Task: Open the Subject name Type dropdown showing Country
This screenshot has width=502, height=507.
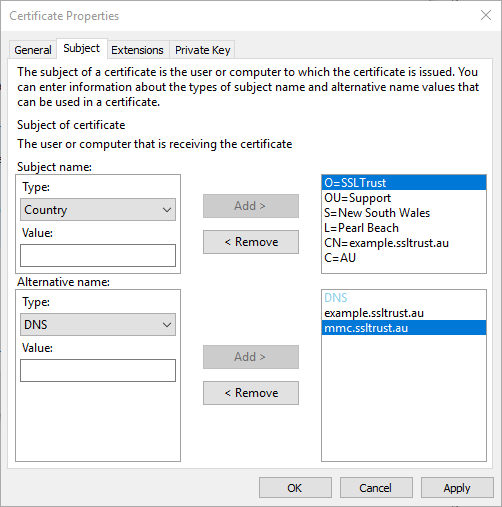Action: 98,210
